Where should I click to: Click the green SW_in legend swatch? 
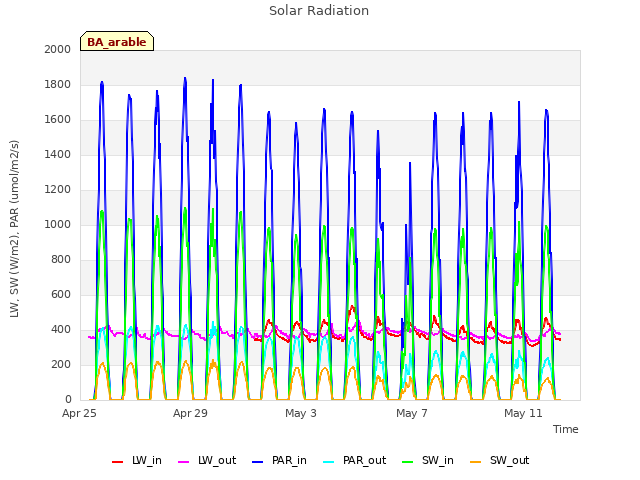[x=407, y=462]
